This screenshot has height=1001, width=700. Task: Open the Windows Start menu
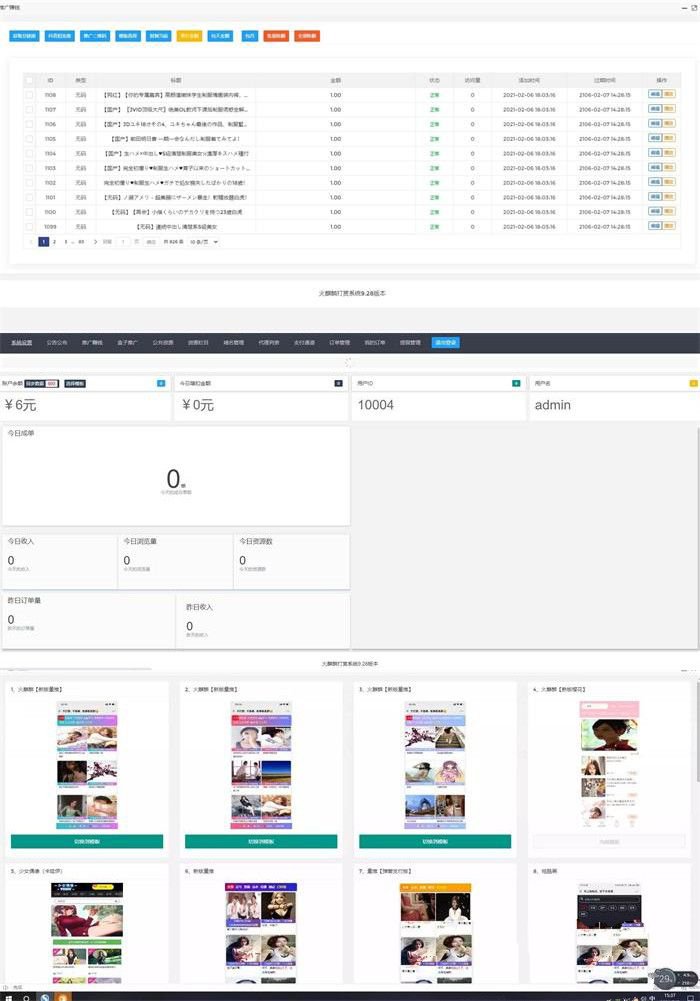6,996
